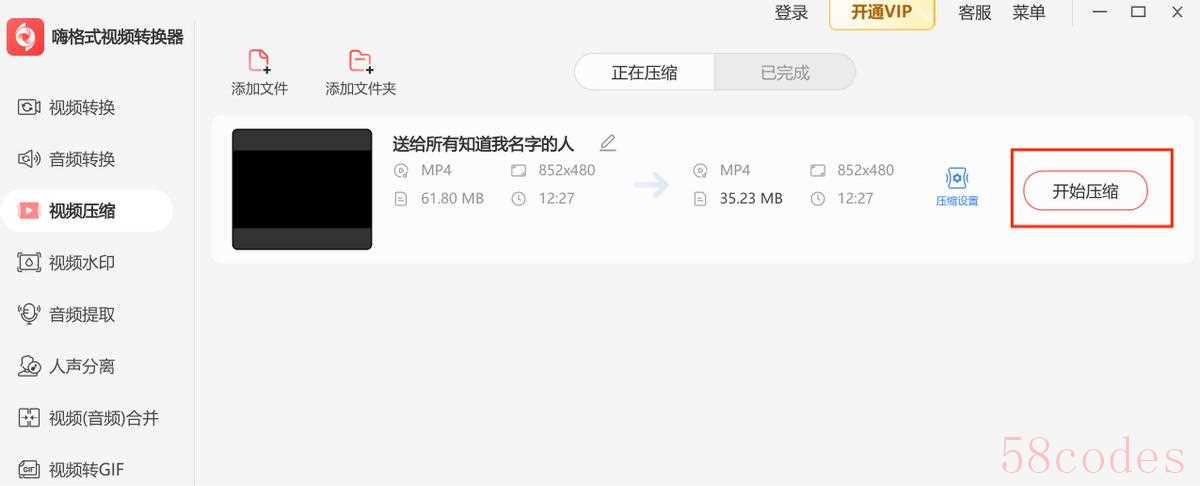The image size is (1200, 486).
Task: Open the 客服 customer service link
Action: pos(975,12)
